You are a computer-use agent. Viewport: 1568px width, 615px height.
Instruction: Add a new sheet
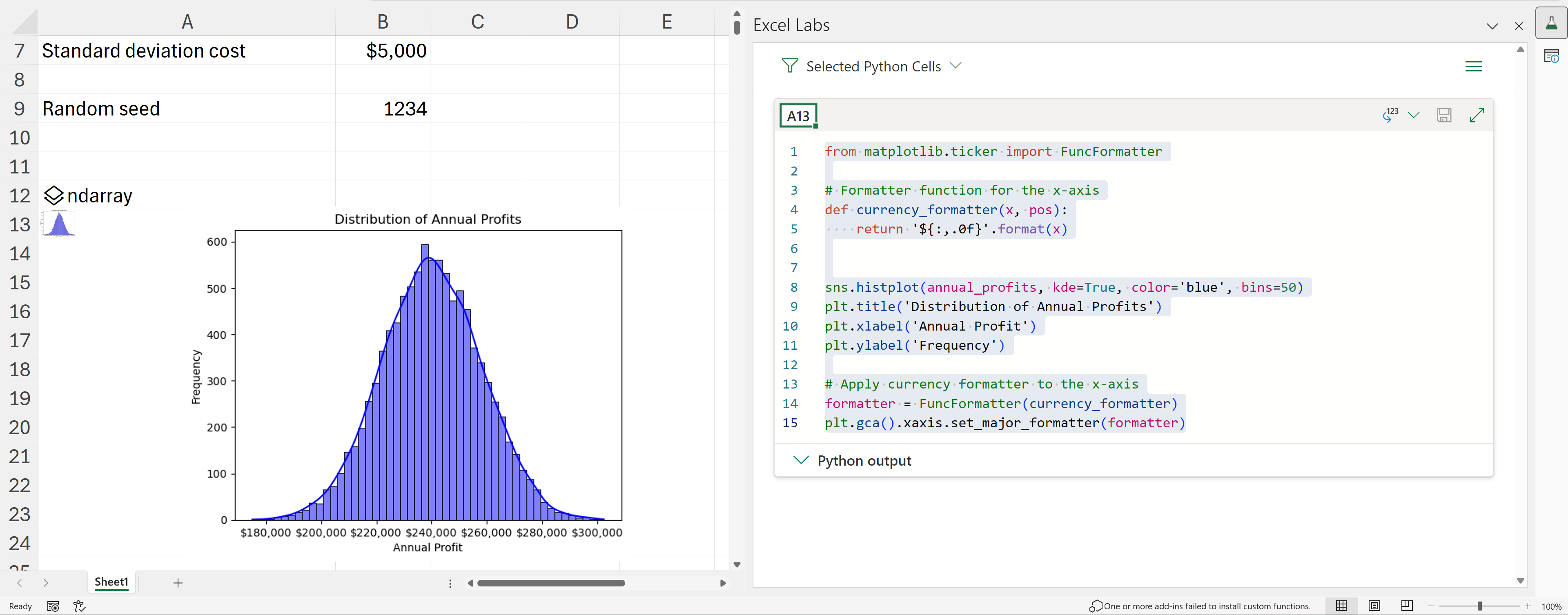pyautogui.click(x=178, y=583)
